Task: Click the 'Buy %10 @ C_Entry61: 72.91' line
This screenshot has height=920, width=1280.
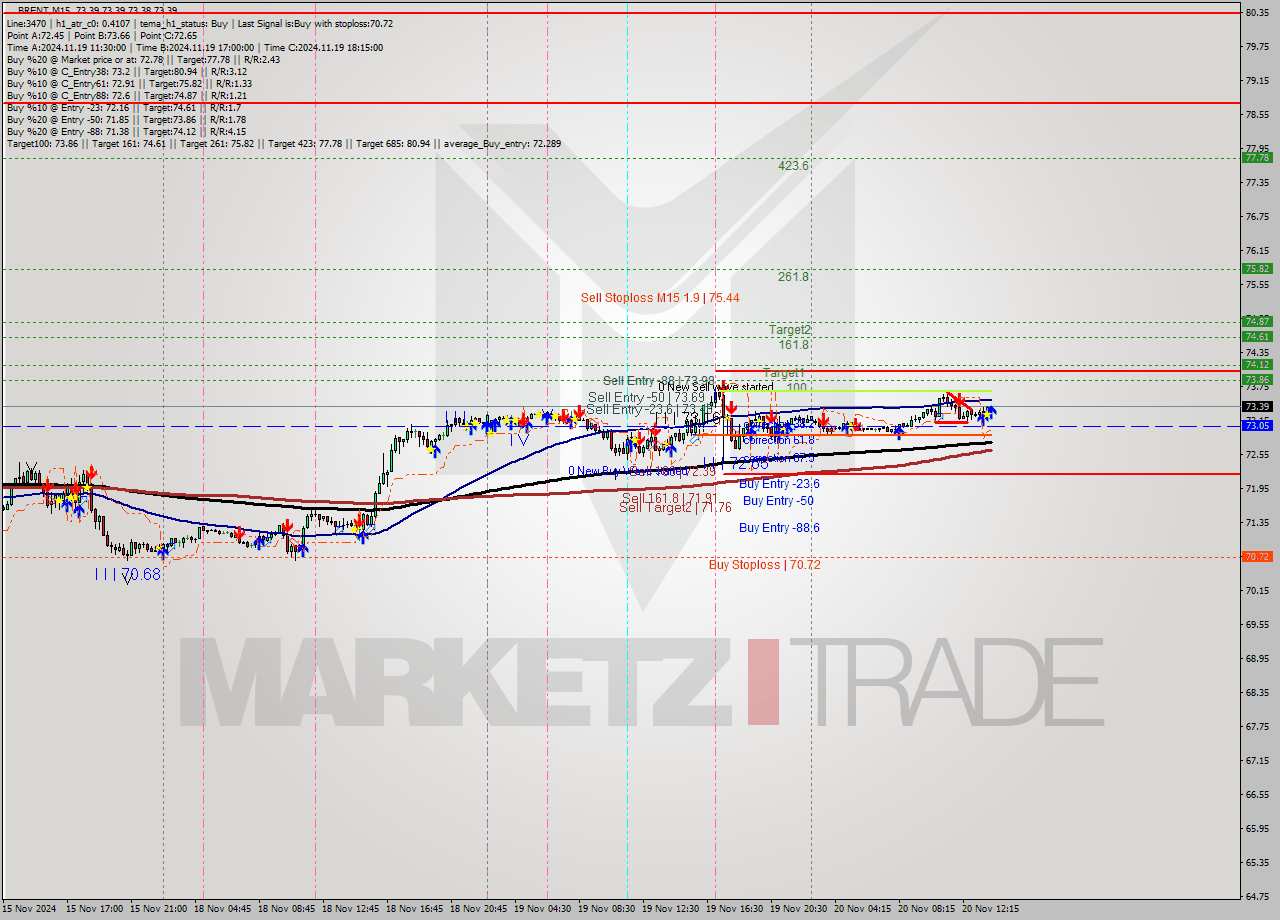Action: 129,83
